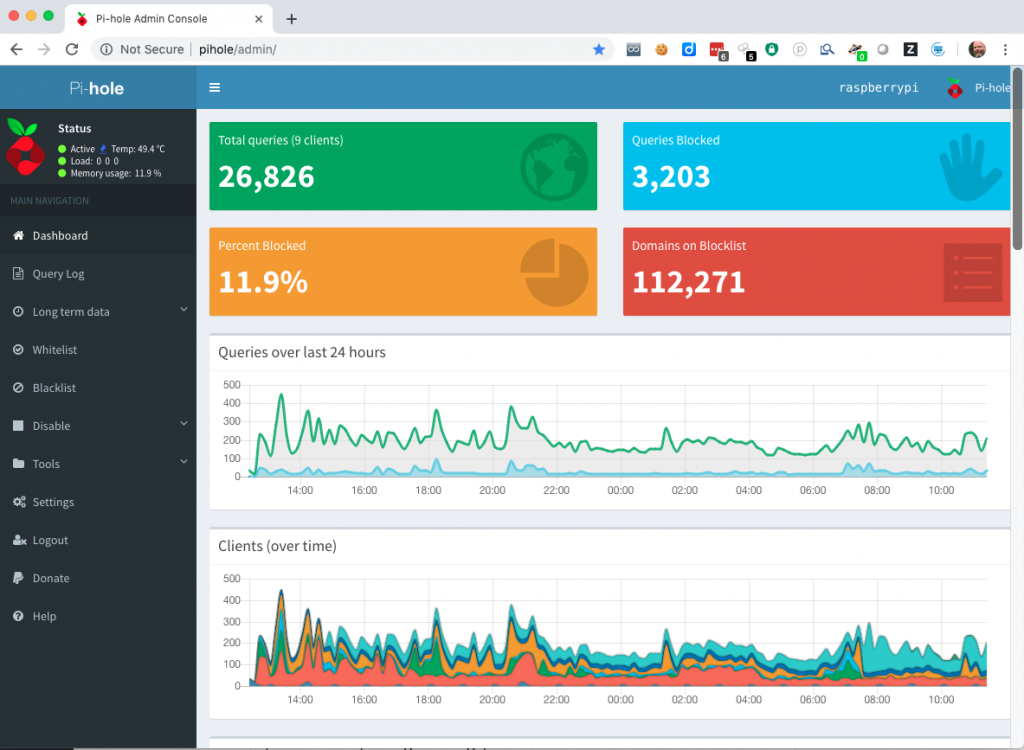Click the browser back arrow
This screenshot has height=750, width=1024.
tap(17, 49)
